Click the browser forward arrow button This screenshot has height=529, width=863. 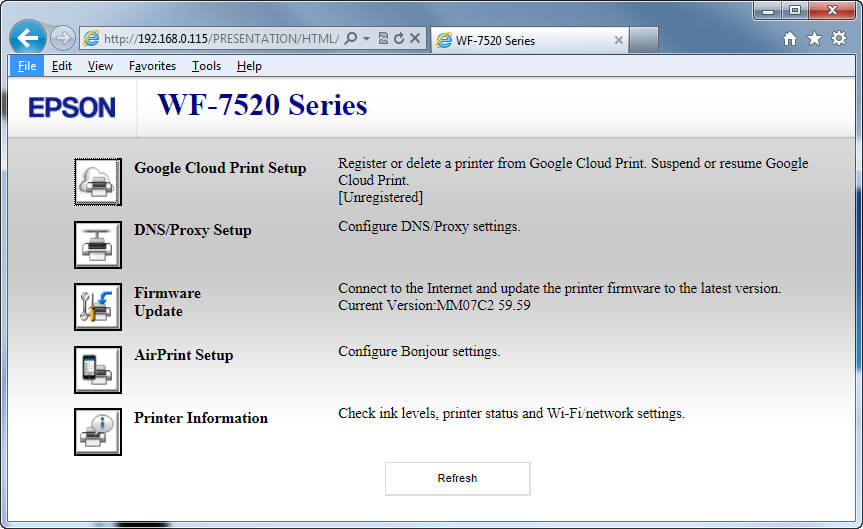[62, 38]
